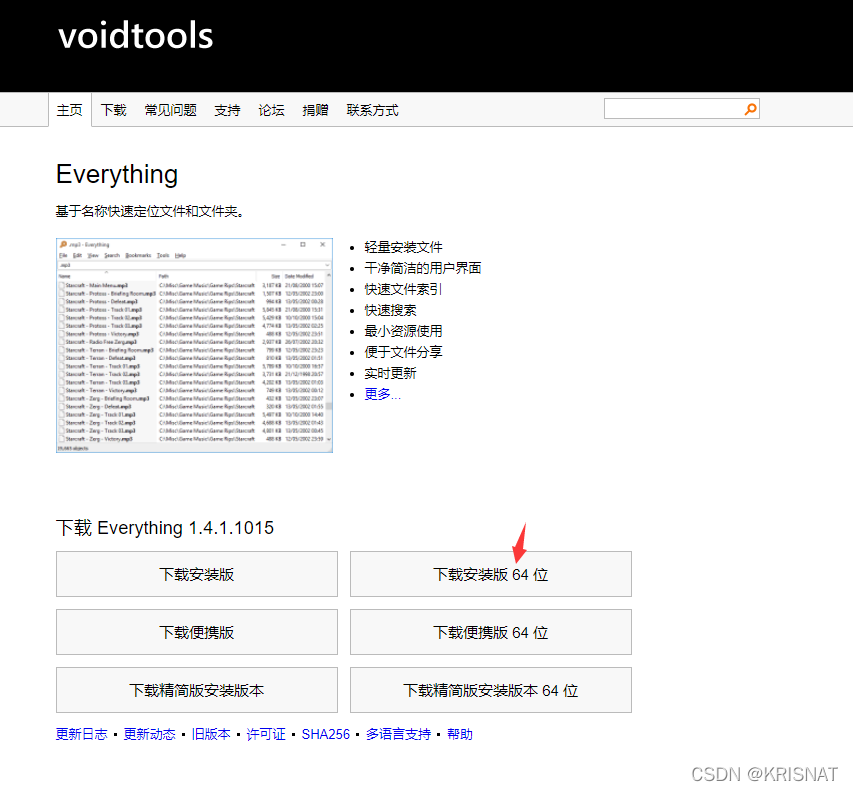Open the 下载 navigation menu item
Viewport: 853px width, 791px height.
click(x=113, y=110)
